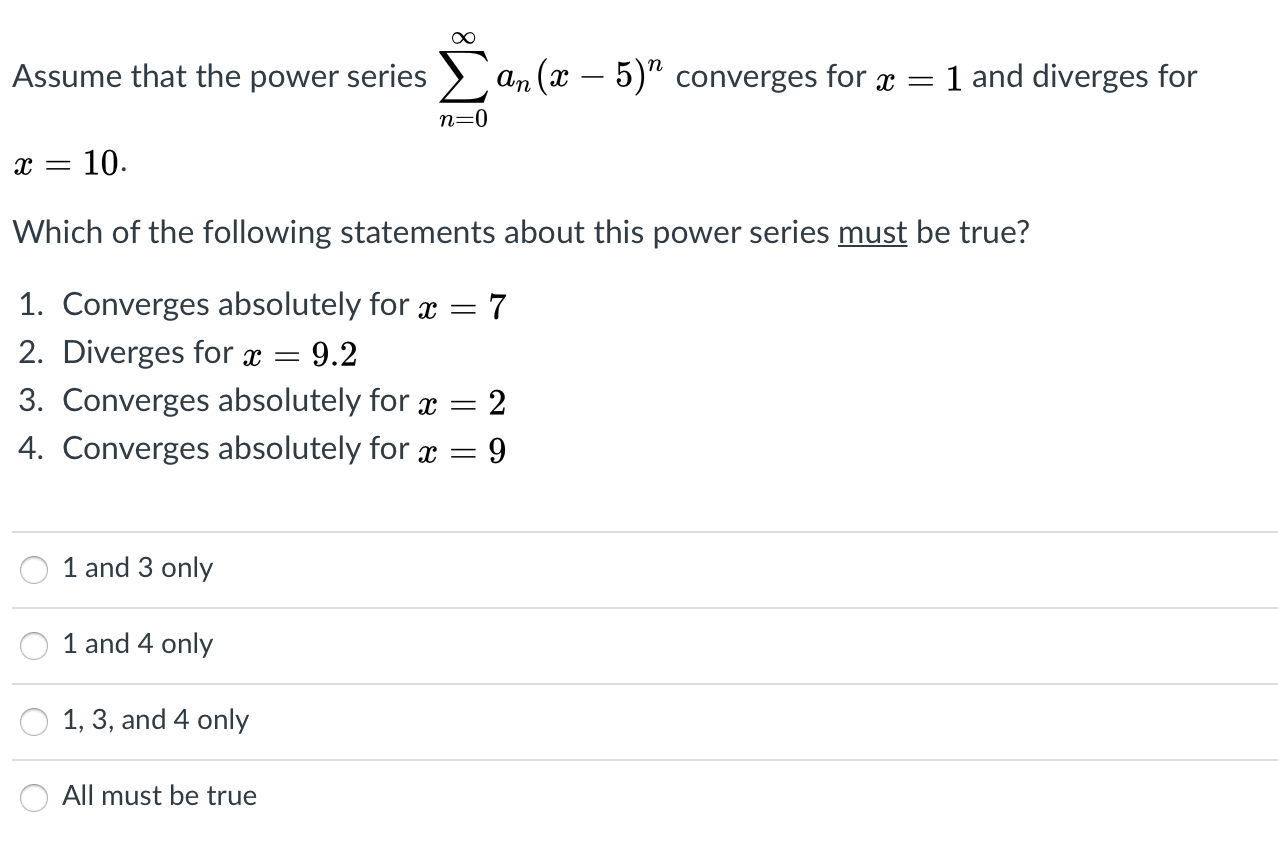Click the infinity symbol above the sigma
The image size is (1278, 846).
pyautogui.click(x=463, y=36)
